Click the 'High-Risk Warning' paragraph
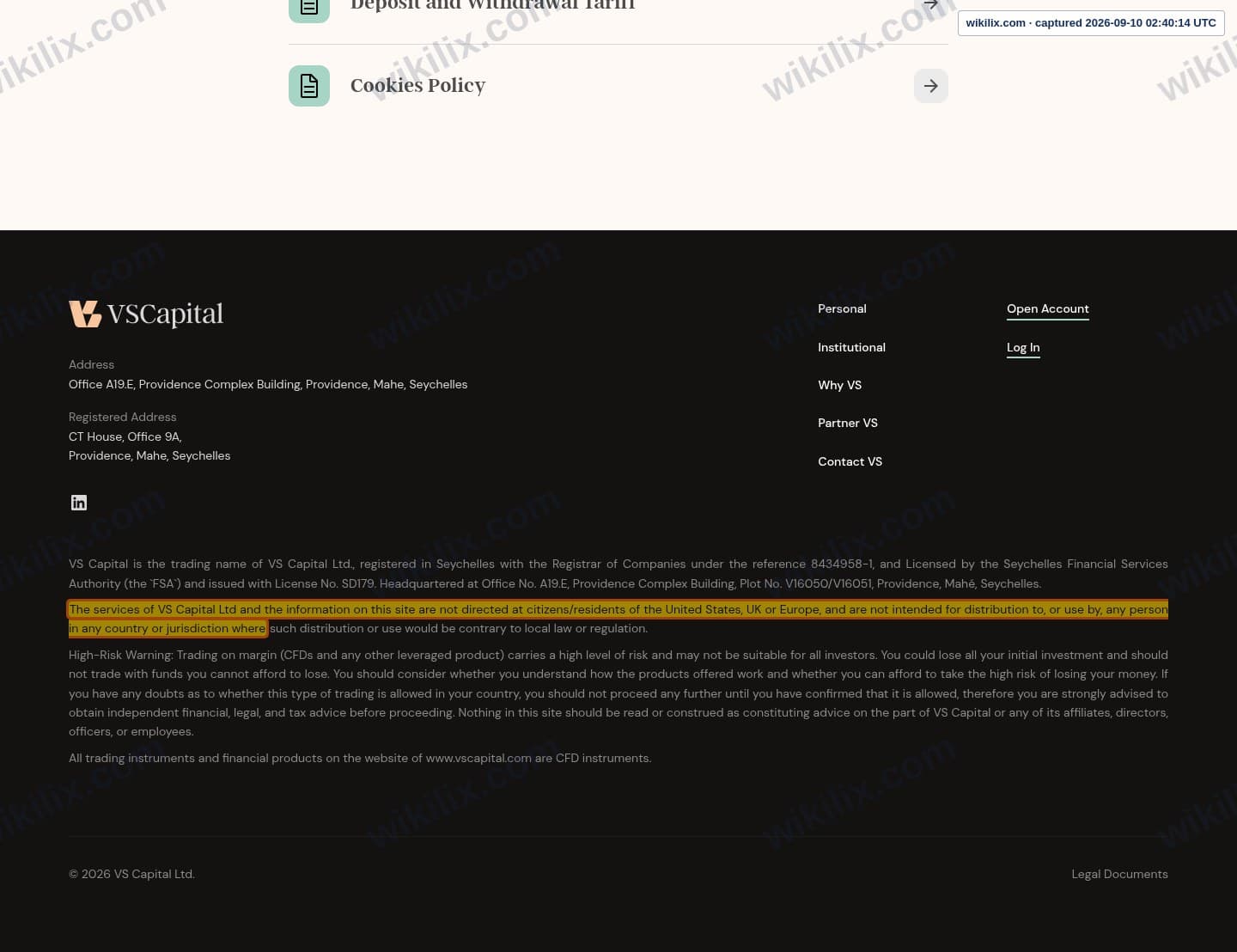Screen dimensions: 1237x952 [x=618, y=693]
